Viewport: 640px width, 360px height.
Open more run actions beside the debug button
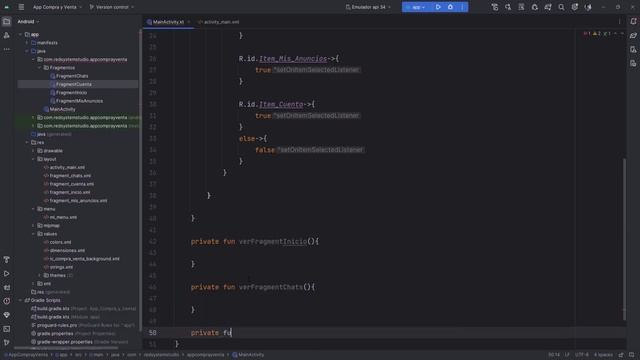click(x=462, y=7)
